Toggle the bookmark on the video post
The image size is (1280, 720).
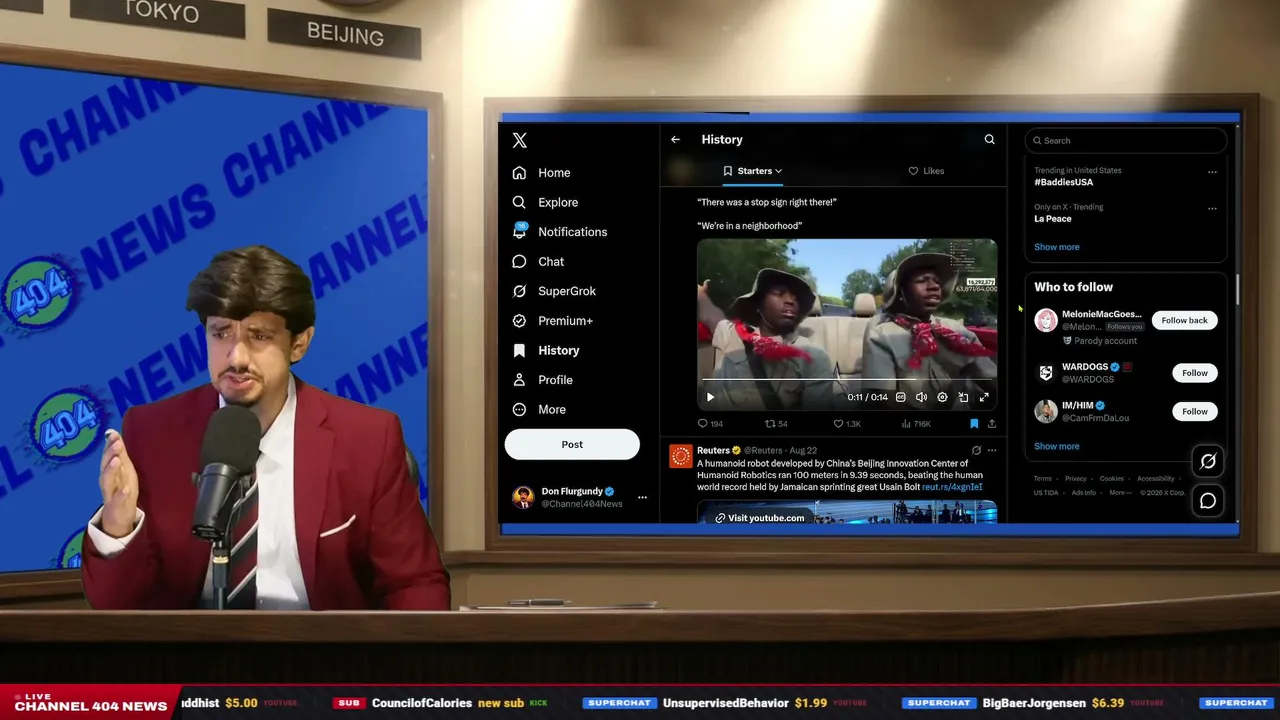tap(974, 424)
